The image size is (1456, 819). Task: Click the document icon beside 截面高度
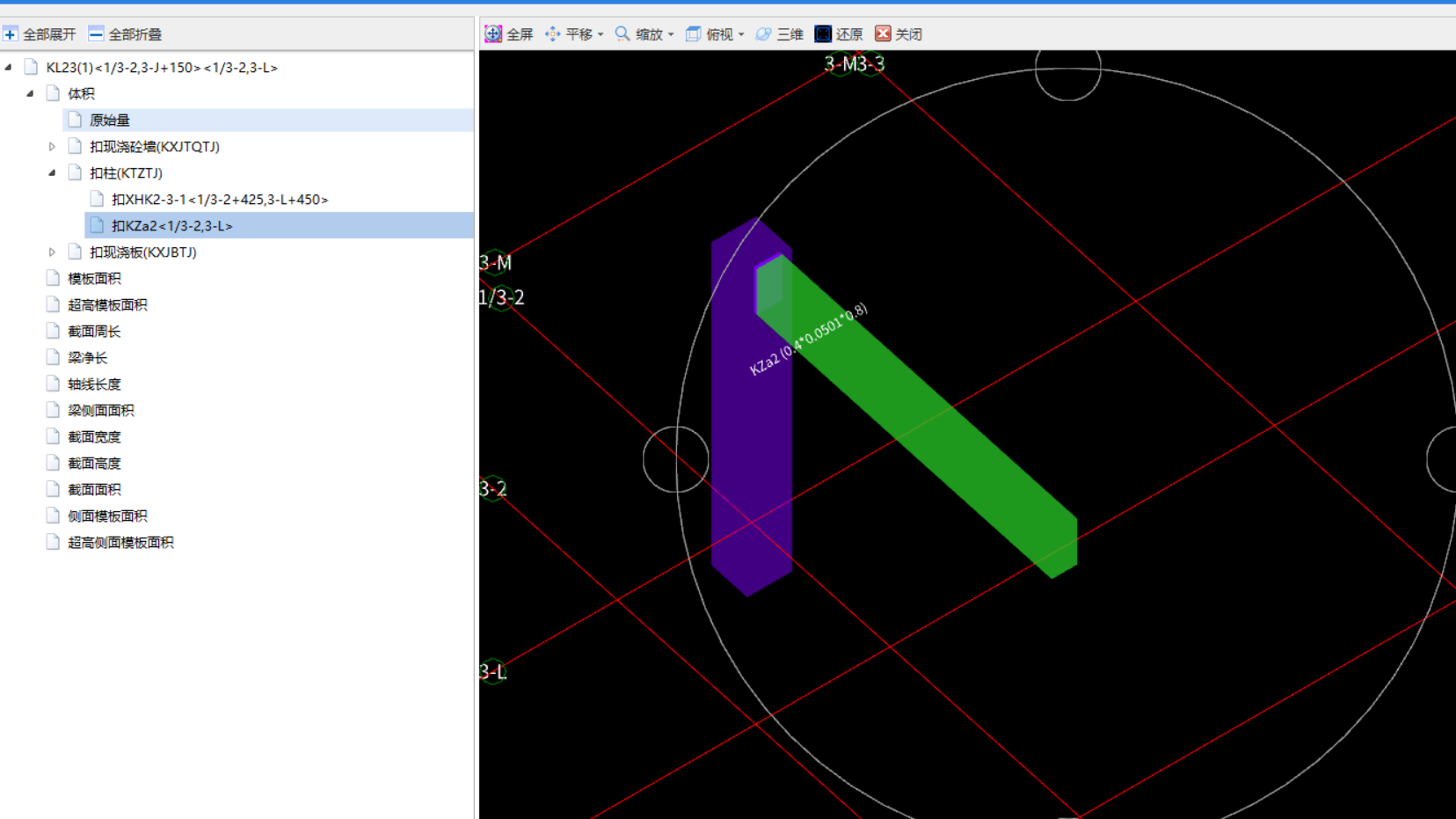pos(53,463)
